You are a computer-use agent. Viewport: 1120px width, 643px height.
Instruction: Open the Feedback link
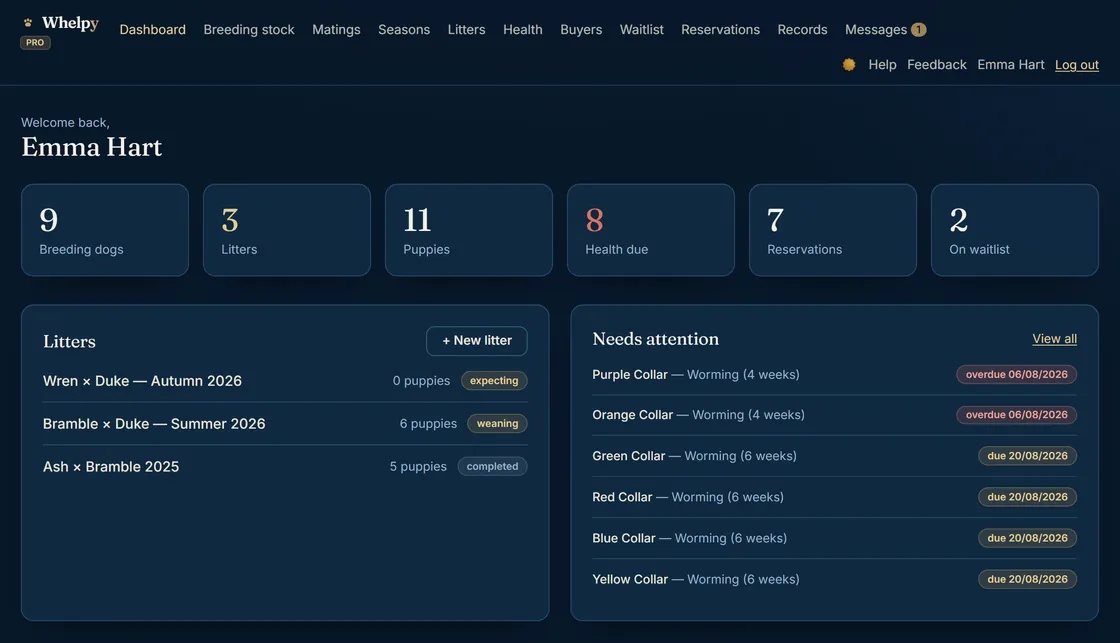pos(936,64)
